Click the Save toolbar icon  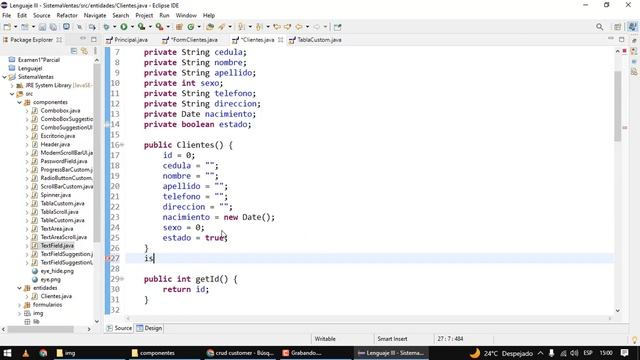(42, 27)
